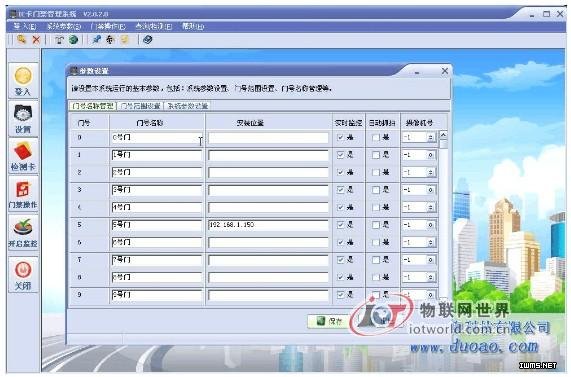Viewport: 571px width, 377px height.
Task: Click the install location field with 192.168.1.150
Action: (268, 225)
